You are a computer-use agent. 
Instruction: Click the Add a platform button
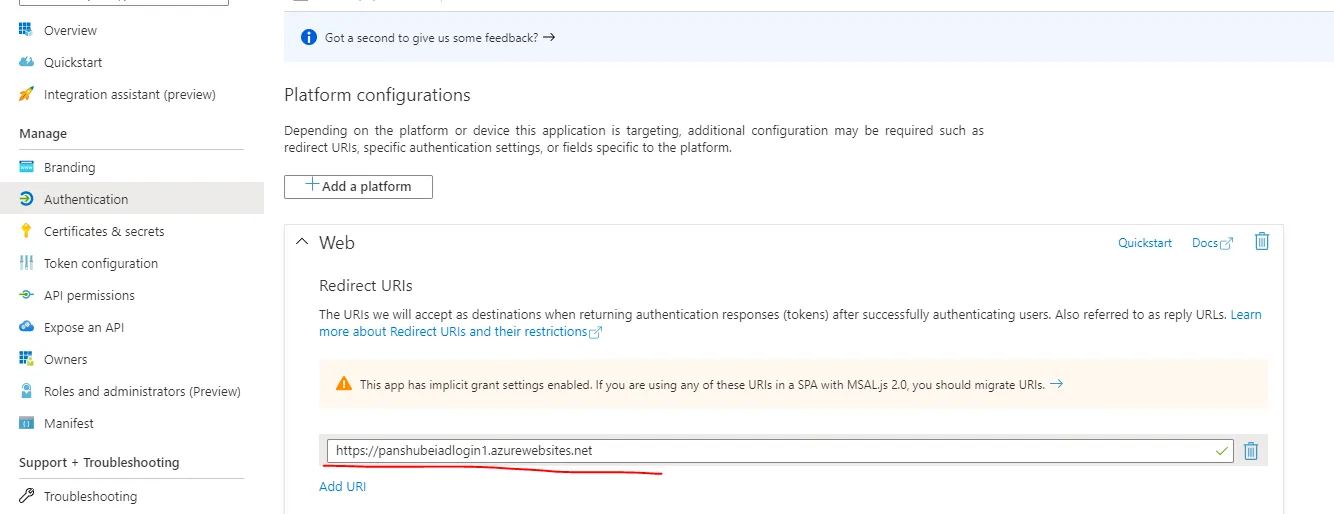[358, 186]
